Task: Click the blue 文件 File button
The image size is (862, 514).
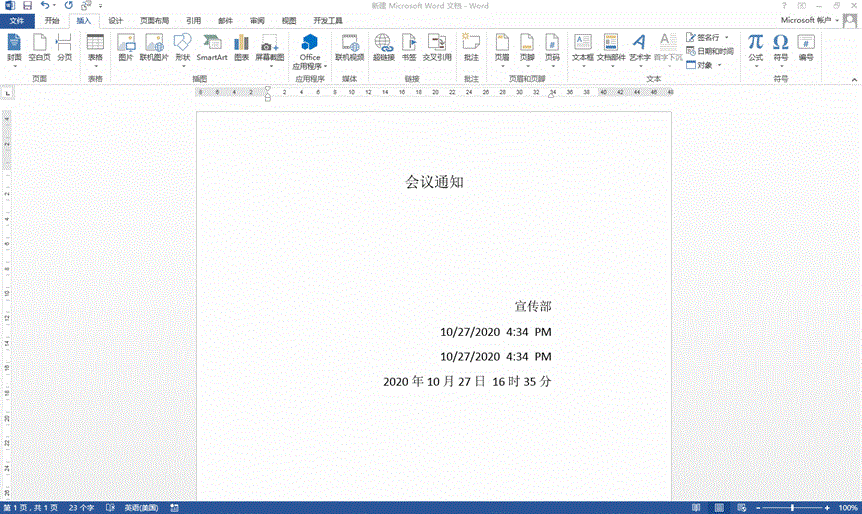Action: [x=16, y=20]
